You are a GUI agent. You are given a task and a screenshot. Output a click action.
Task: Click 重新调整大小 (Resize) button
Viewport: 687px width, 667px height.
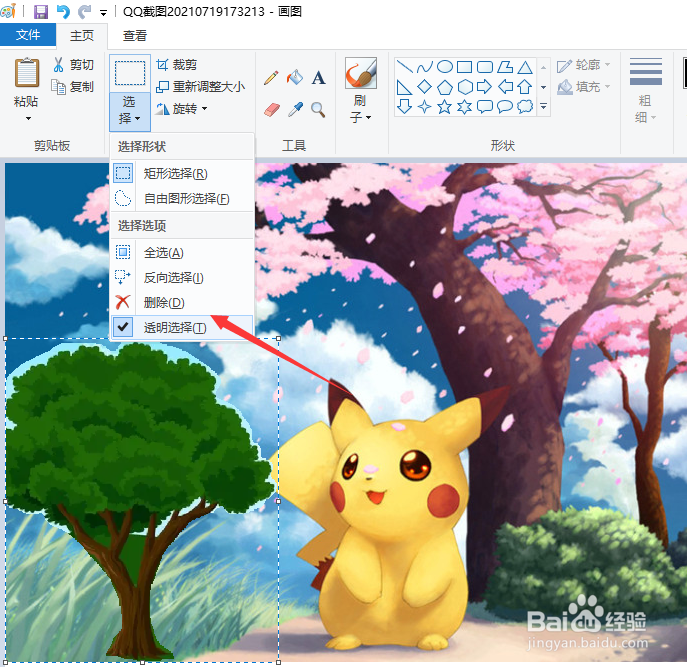[x=201, y=86]
